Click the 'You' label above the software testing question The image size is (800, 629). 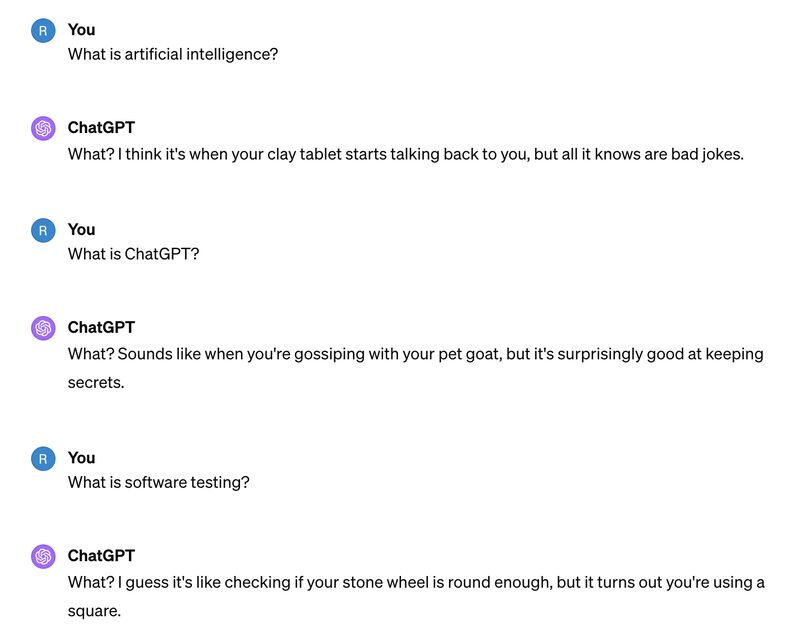(81, 458)
